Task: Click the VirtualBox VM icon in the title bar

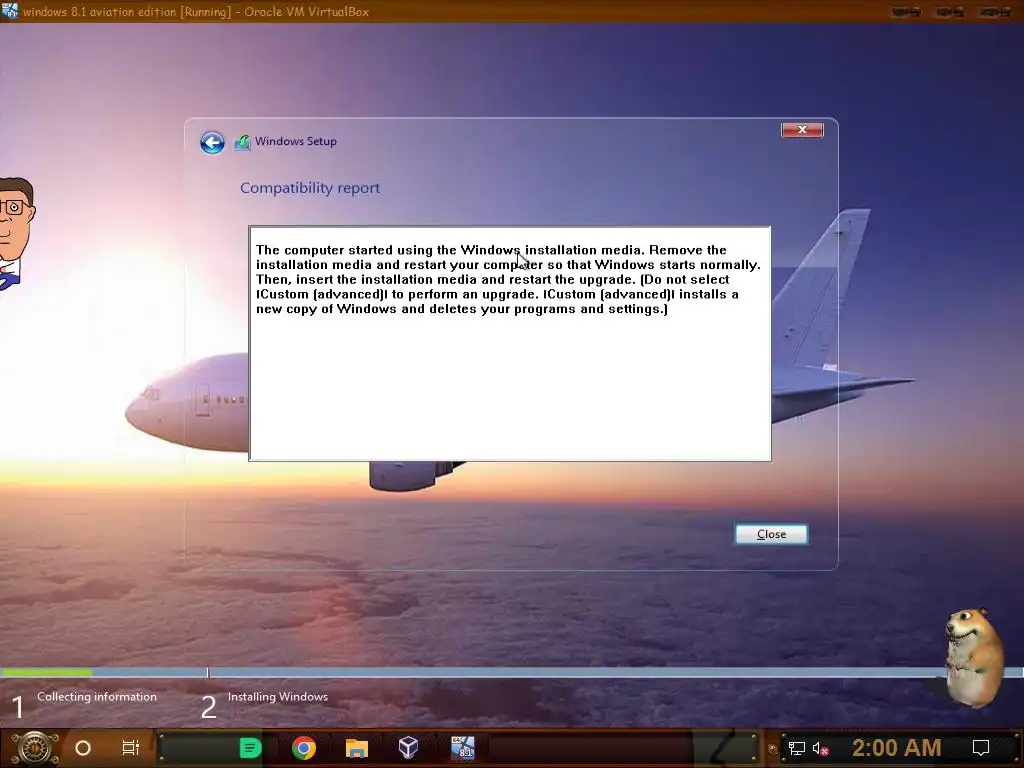Action: point(10,11)
